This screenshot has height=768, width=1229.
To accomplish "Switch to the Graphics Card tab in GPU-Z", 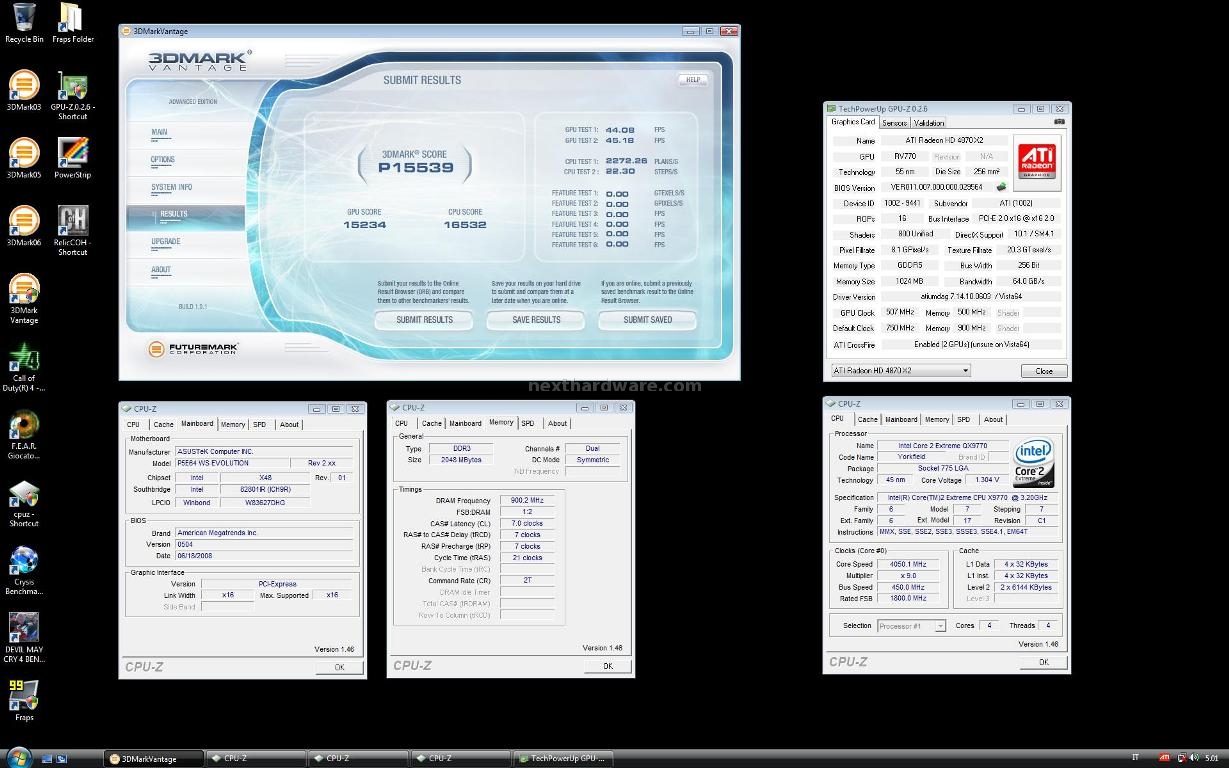I will [853, 122].
